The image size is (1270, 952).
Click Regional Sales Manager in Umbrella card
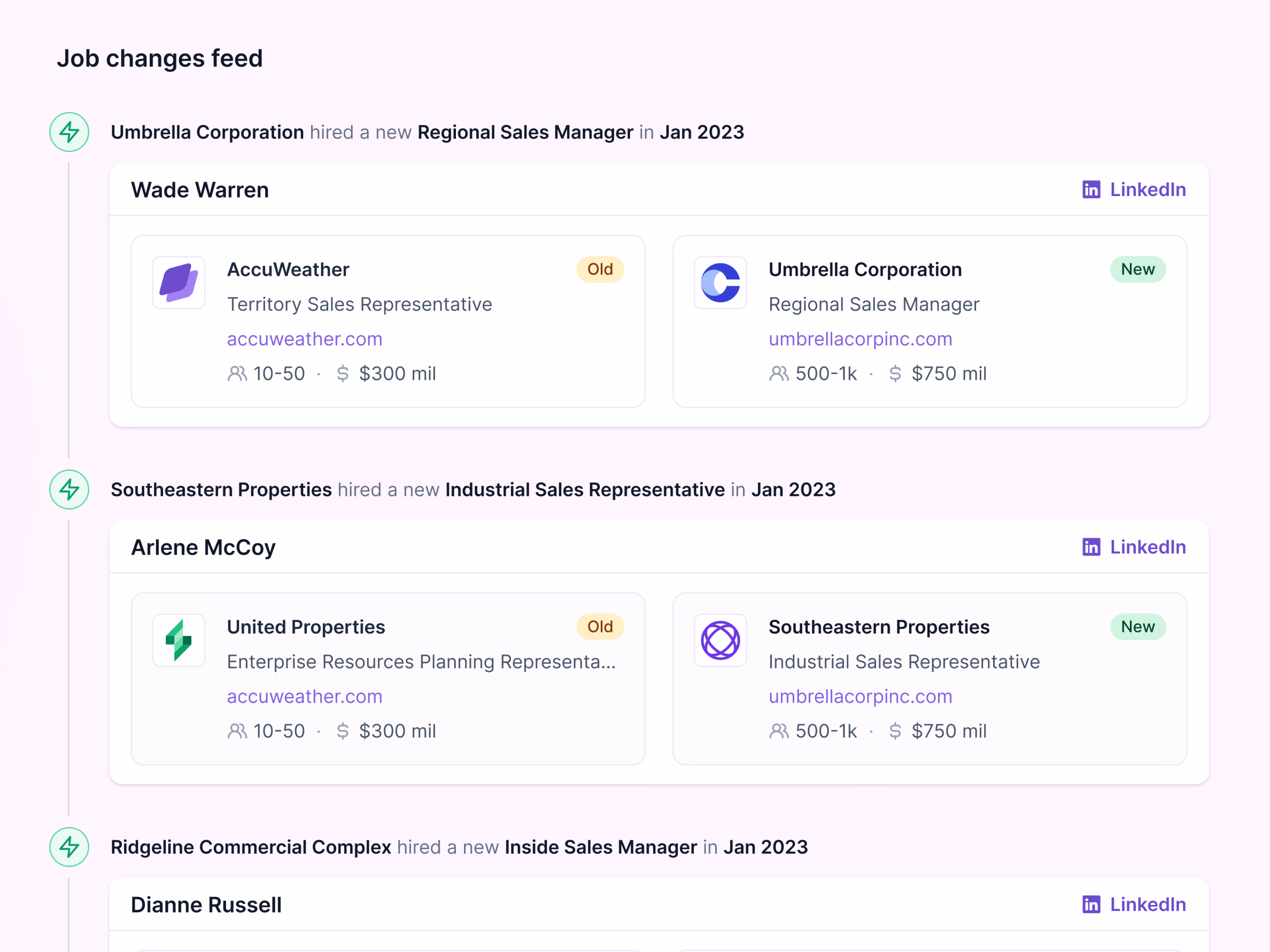874,304
